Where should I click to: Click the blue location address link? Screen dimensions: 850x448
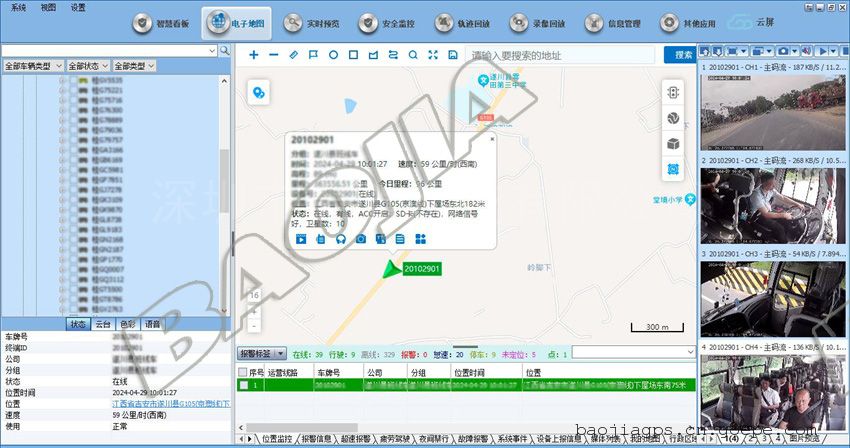(x=170, y=404)
